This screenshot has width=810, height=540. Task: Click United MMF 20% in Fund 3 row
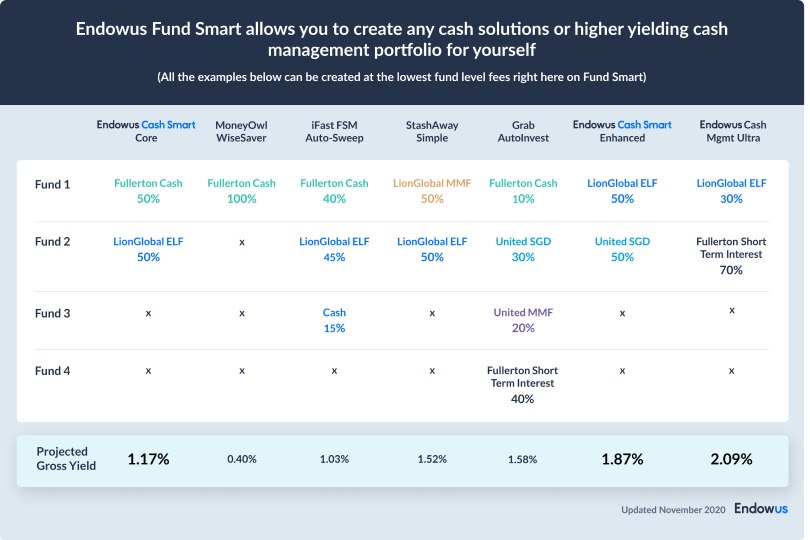coord(523,320)
